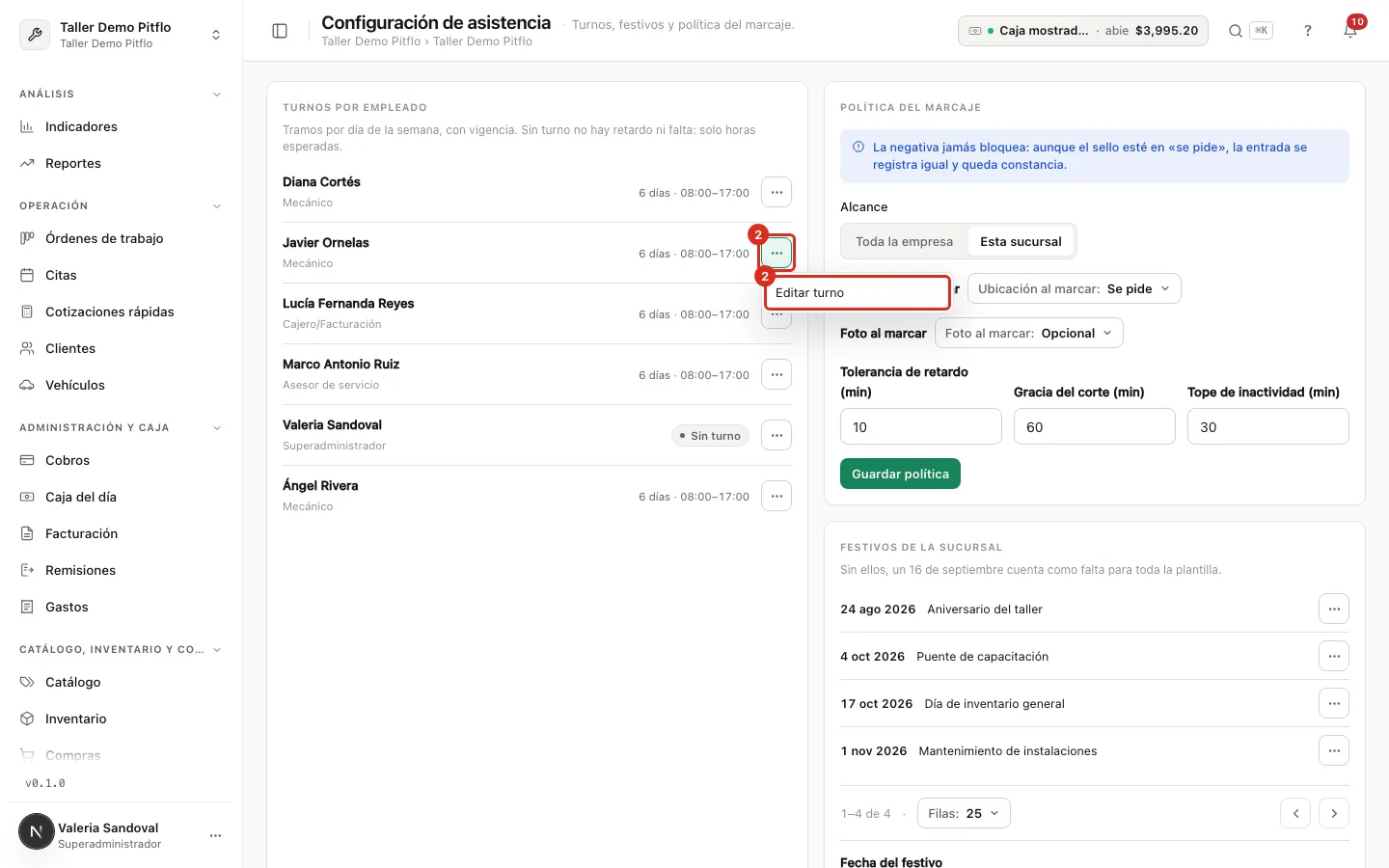Edit Tolerancia de retardo field

click(x=921, y=426)
